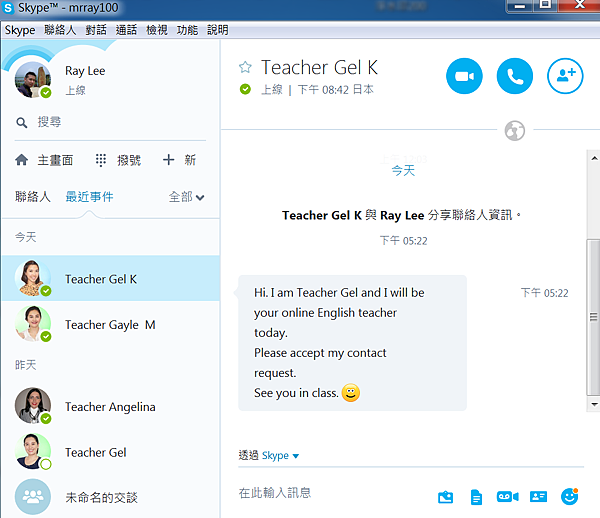Click the chat scrollbar down arrow
This screenshot has height=518, width=600.
click(594, 404)
